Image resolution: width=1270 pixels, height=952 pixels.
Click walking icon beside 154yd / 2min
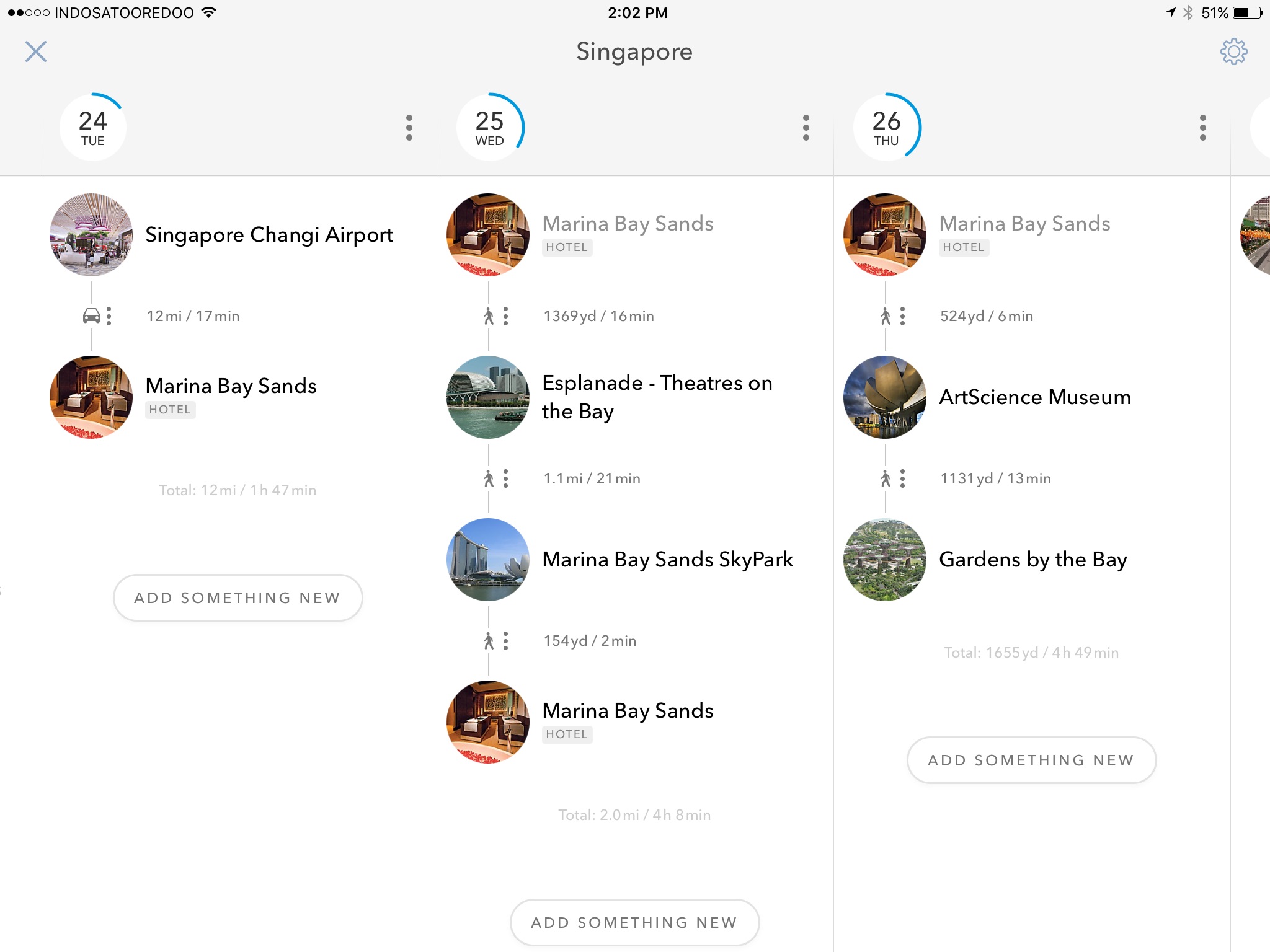click(489, 641)
